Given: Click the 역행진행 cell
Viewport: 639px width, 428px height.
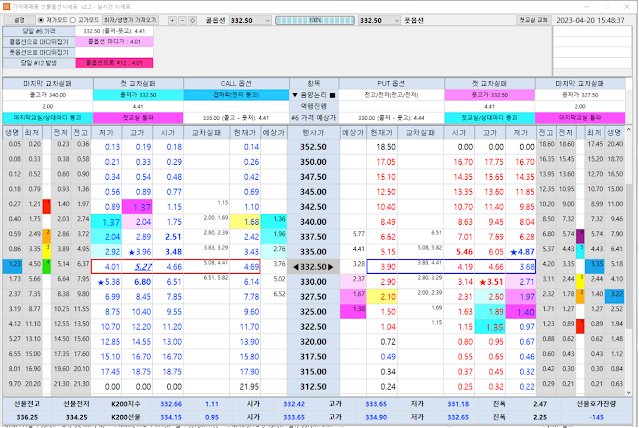Looking at the screenshot, I should 314,106.
